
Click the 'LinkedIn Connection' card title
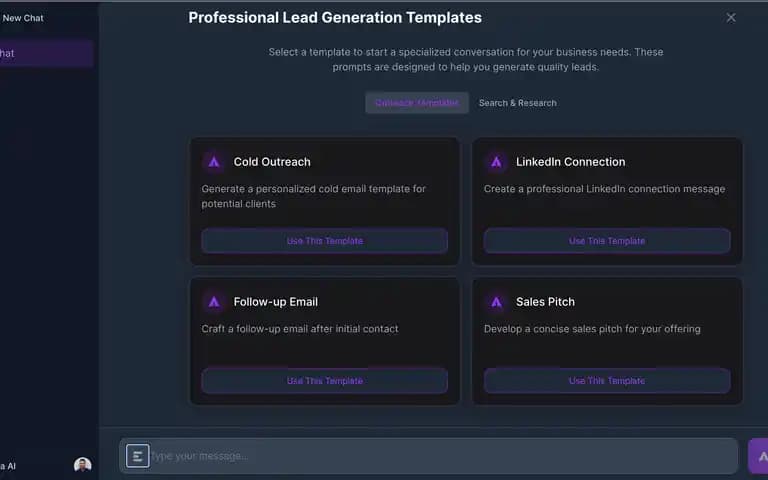click(x=571, y=162)
